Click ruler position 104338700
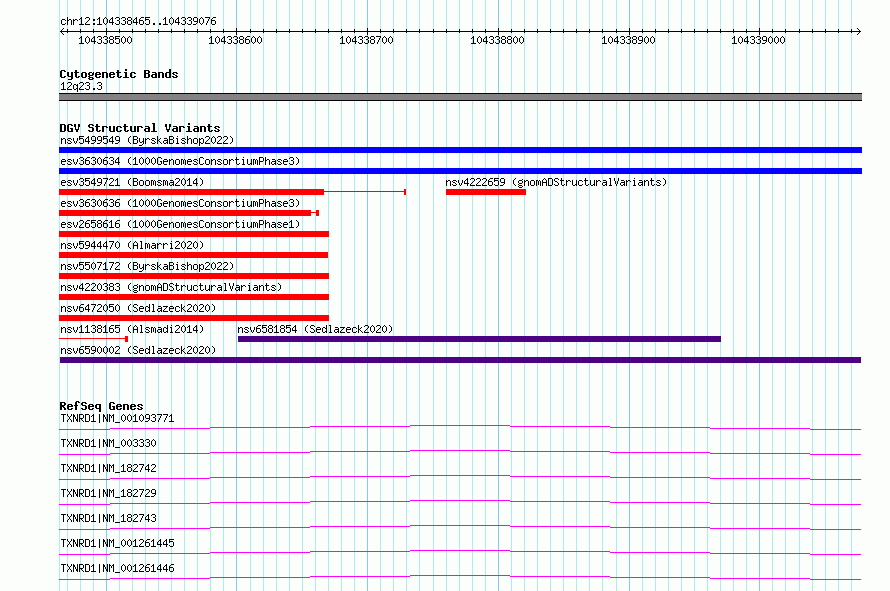This screenshot has width=890, height=591. [366, 40]
